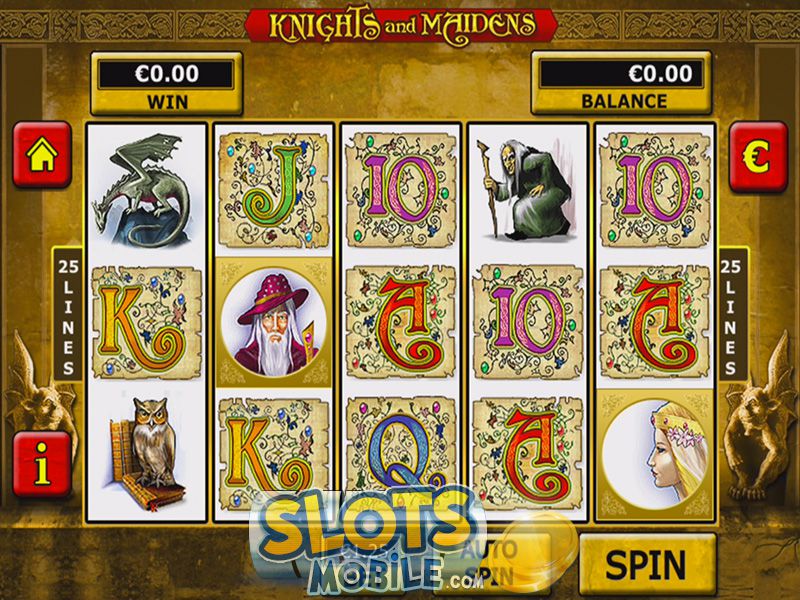
Task: Select the old witch symbol
Action: [x=527, y=190]
